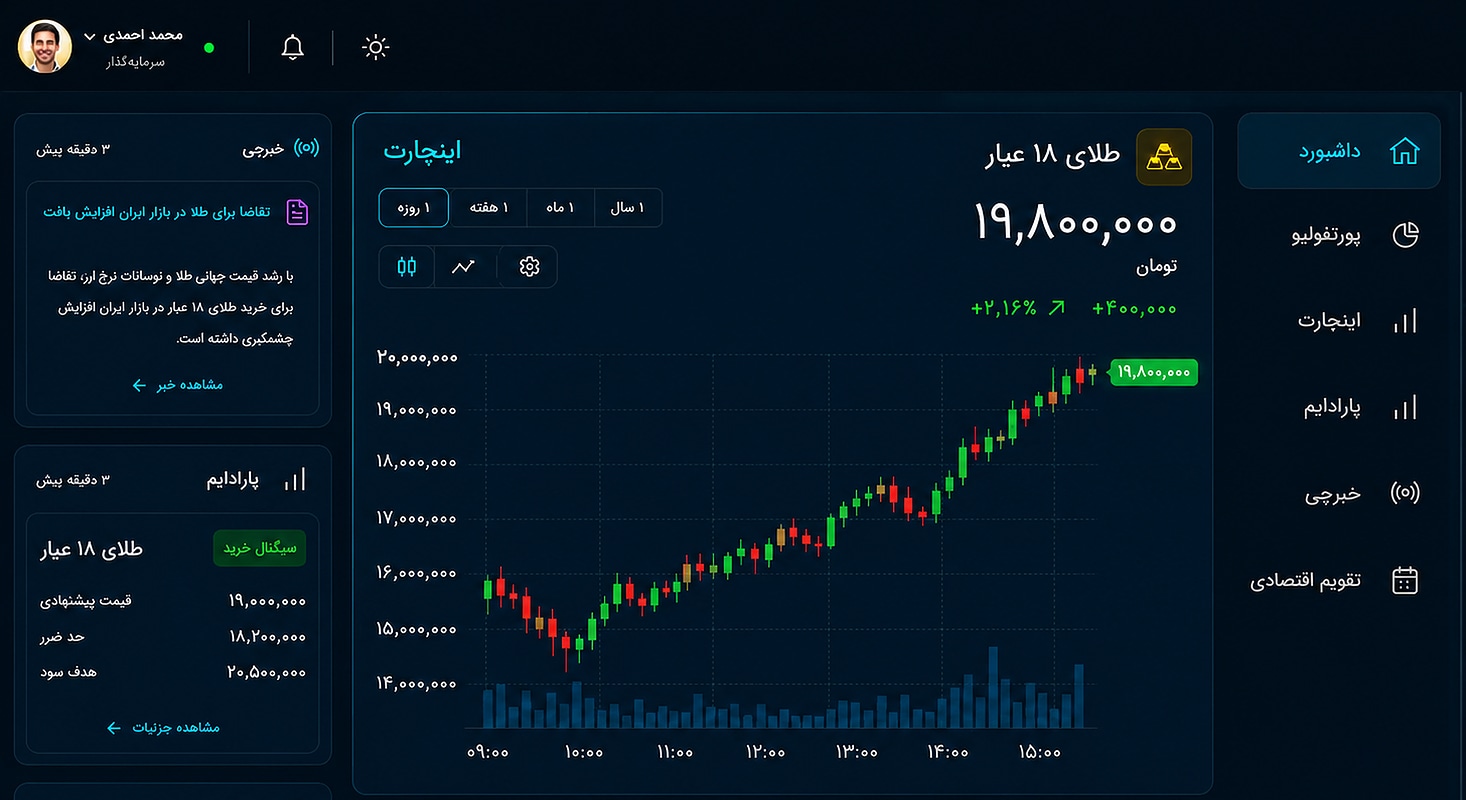Screen dimensions: 1466x800
Task: Open پارادایم from the sidebar menu
Action: (1332, 408)
